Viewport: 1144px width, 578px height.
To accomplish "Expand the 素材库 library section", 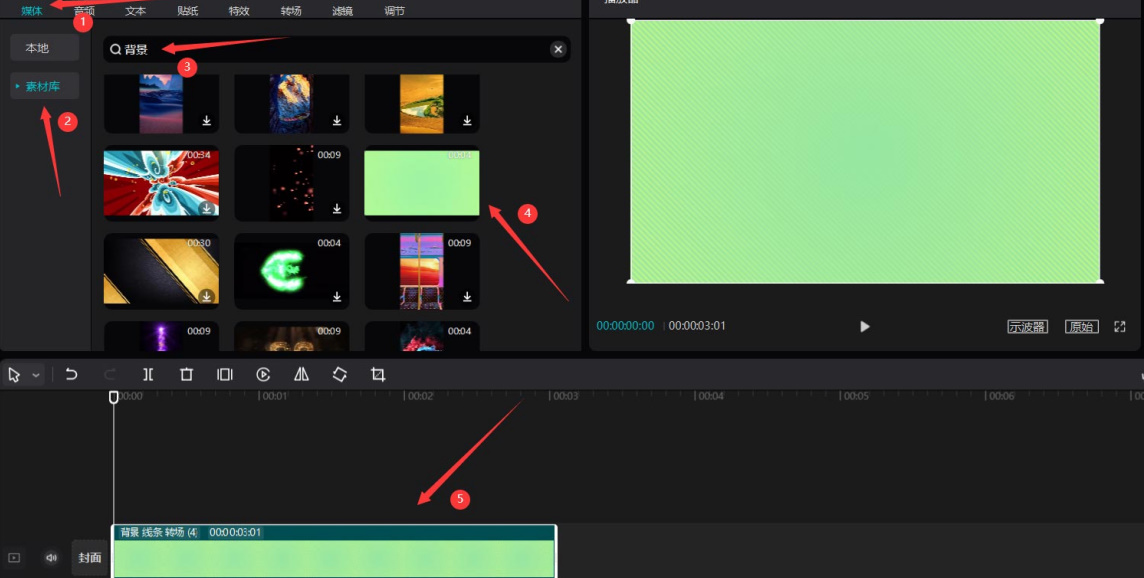I will coord(44,87).
